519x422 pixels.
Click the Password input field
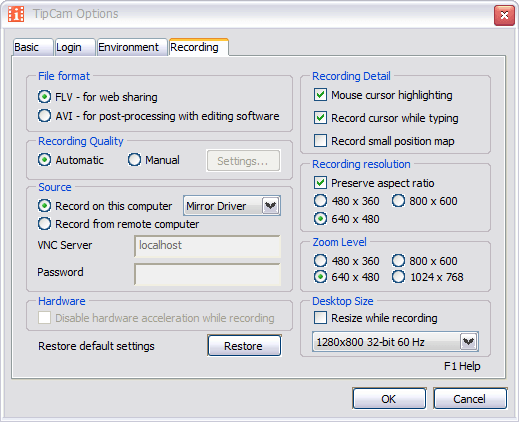(207, 274)
